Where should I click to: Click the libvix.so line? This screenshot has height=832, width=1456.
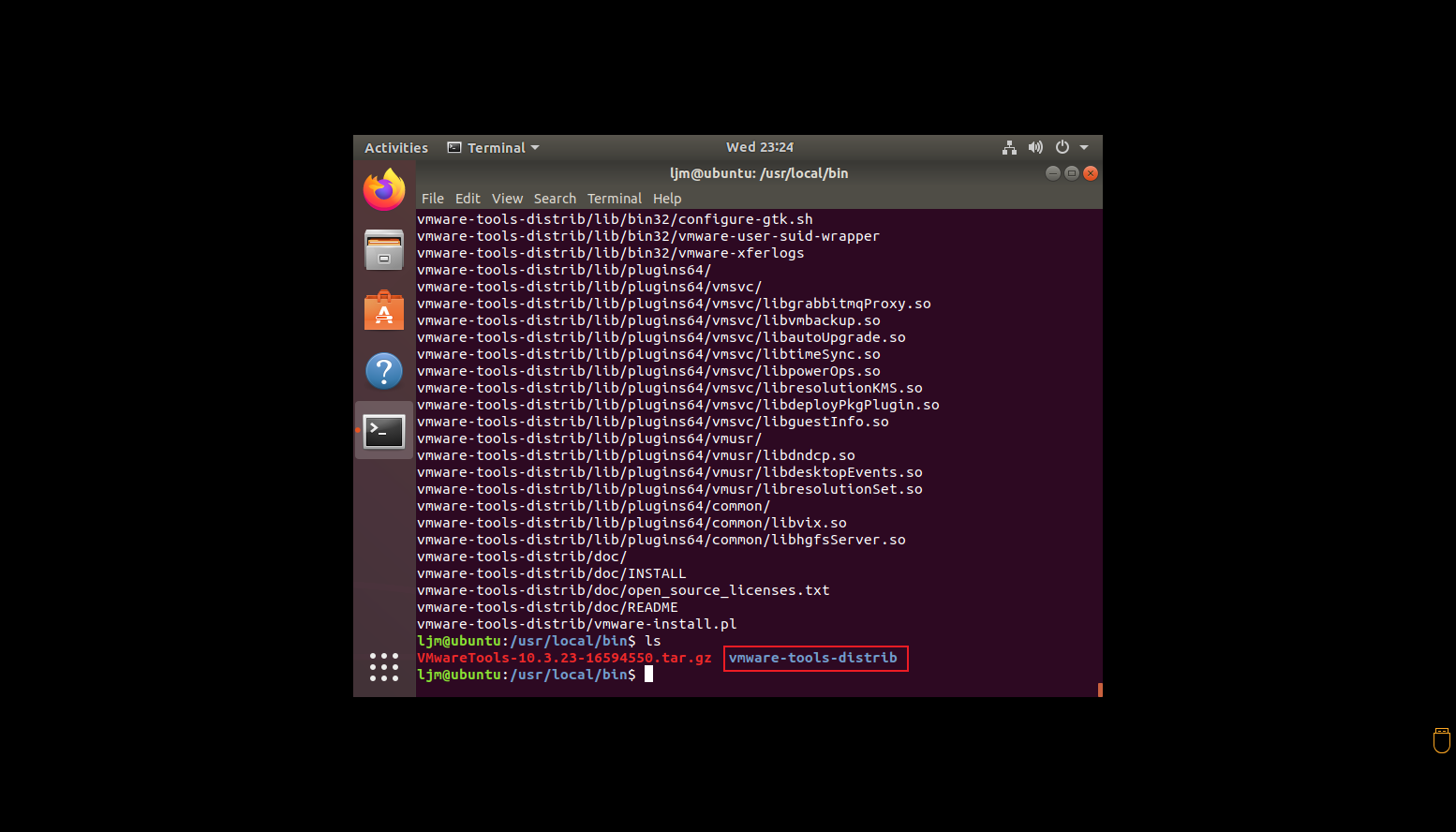pyautogui.click(x=631, y=523)
